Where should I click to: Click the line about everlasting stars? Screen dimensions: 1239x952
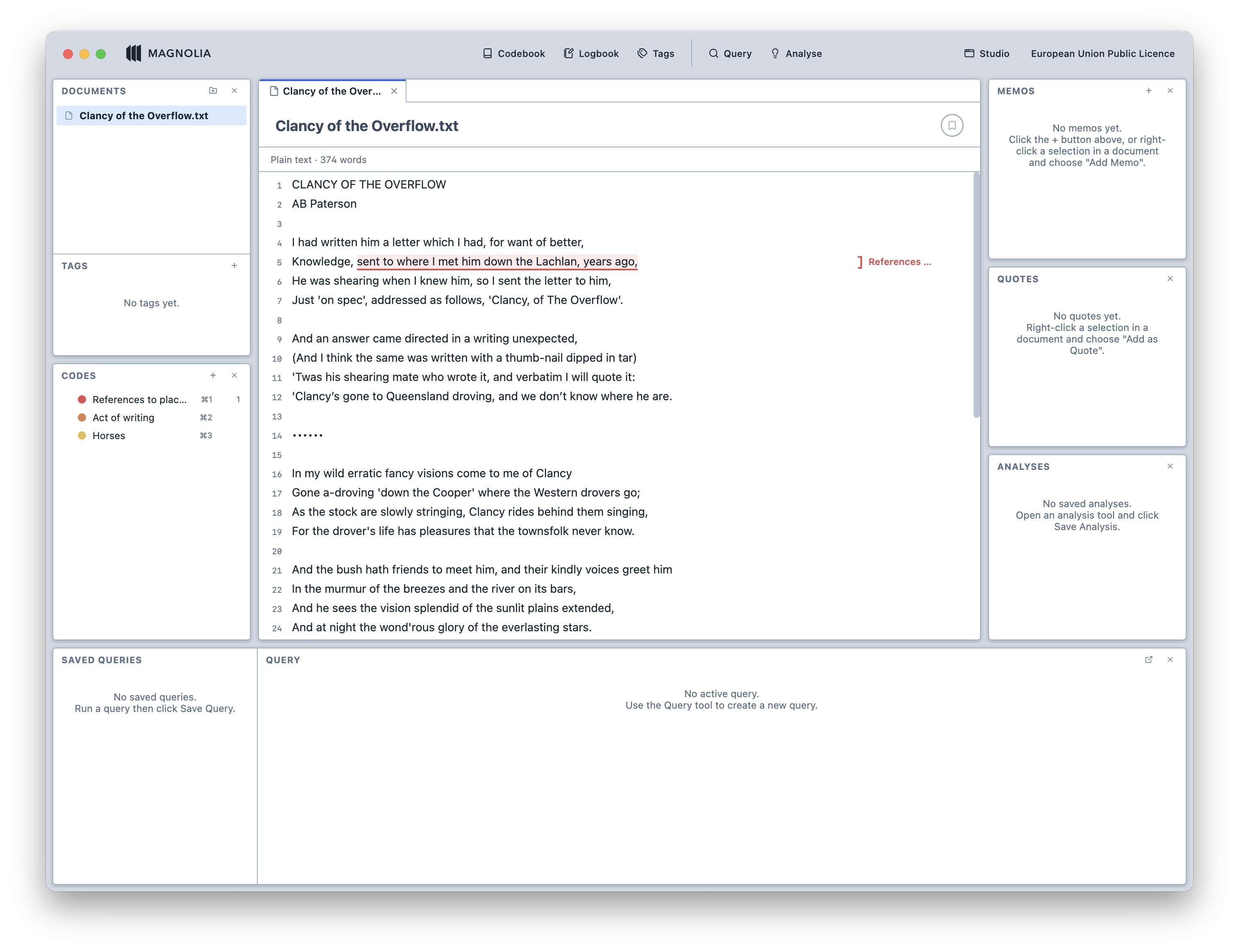[442, 627]
